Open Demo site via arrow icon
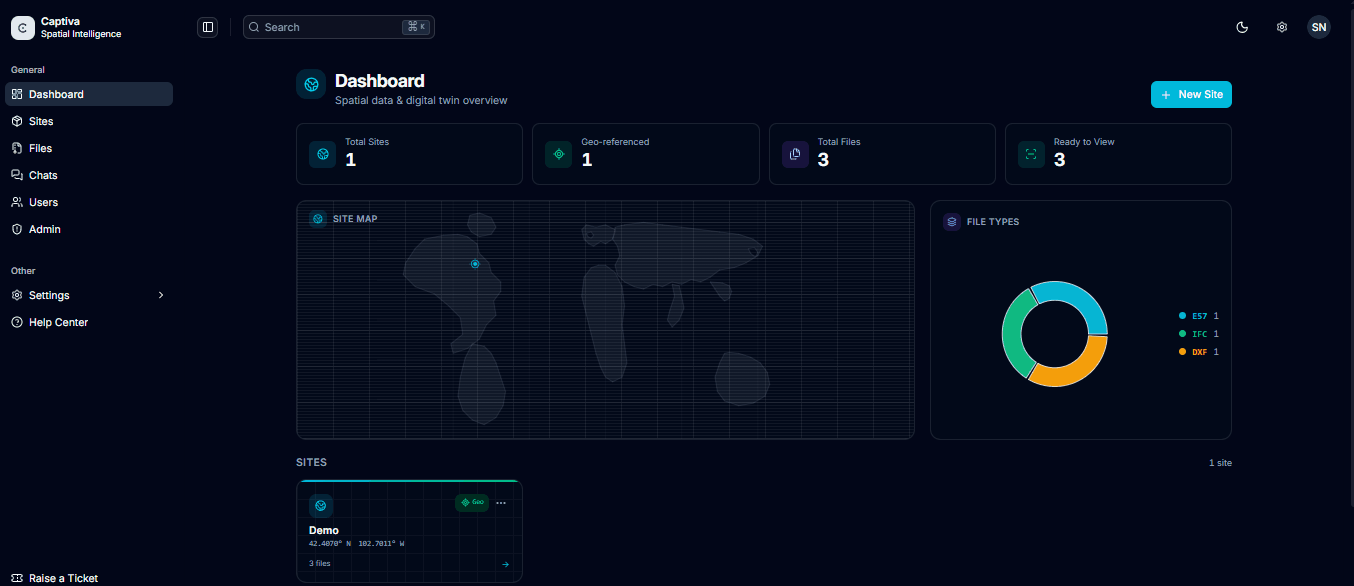This screenshot has height=586, width=1354. click(505, 564)
